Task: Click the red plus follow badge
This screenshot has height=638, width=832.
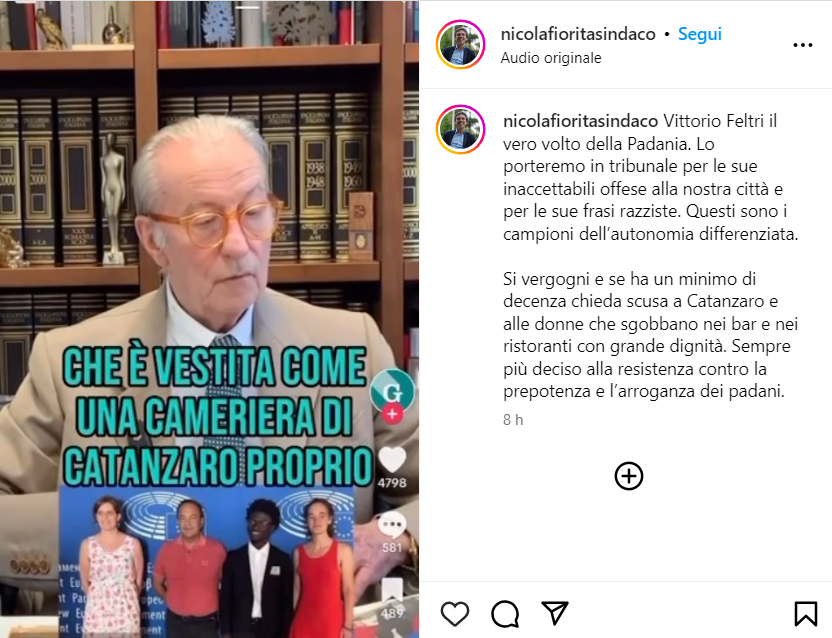Action: point(392,414)
